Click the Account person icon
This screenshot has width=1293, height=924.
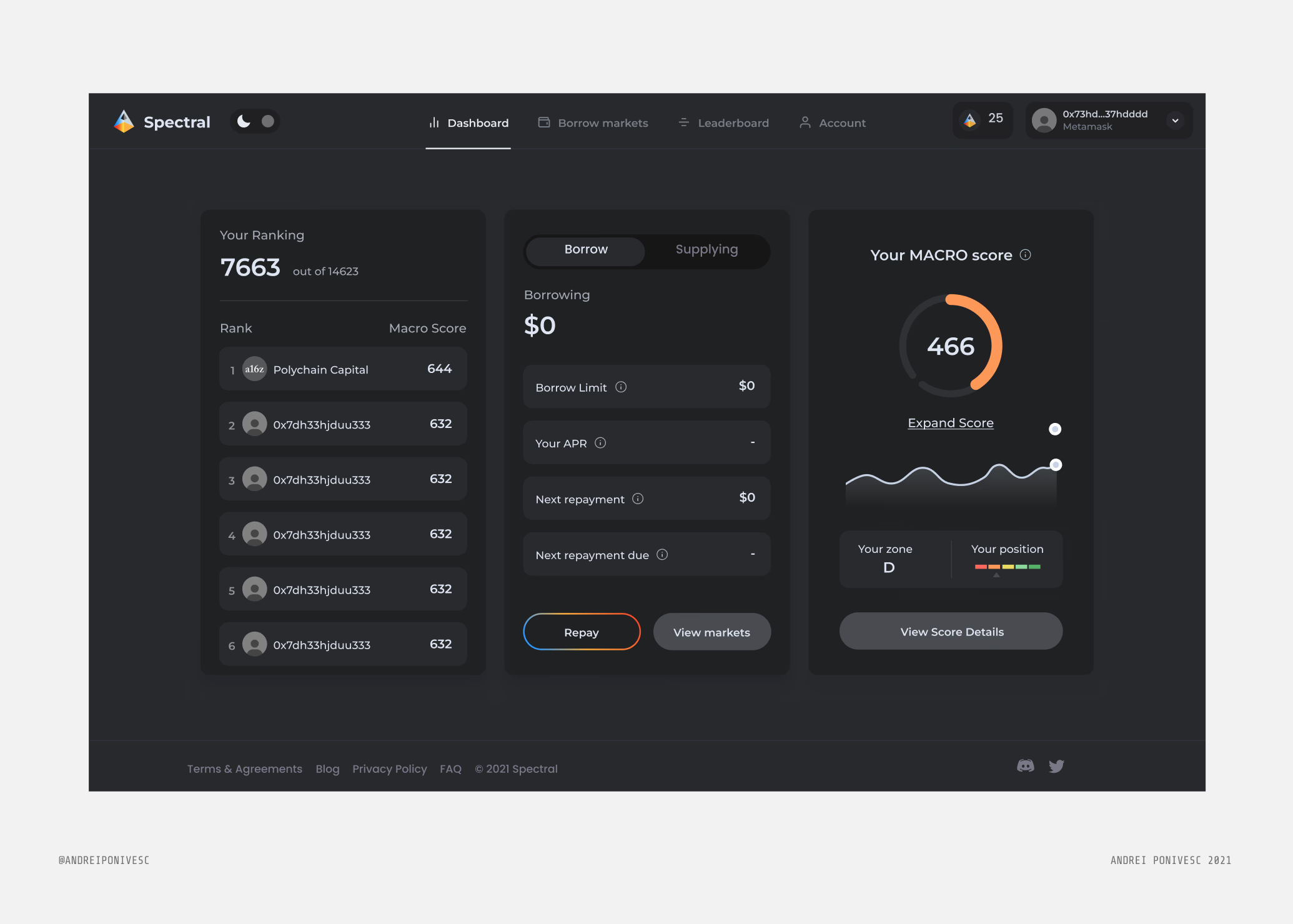coord(805,122)
